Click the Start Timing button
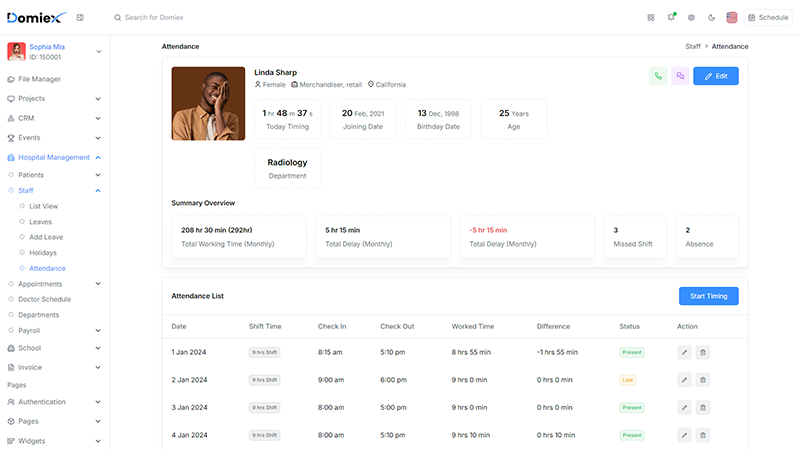Screen dimensions: 800x450 coord(708,296)
